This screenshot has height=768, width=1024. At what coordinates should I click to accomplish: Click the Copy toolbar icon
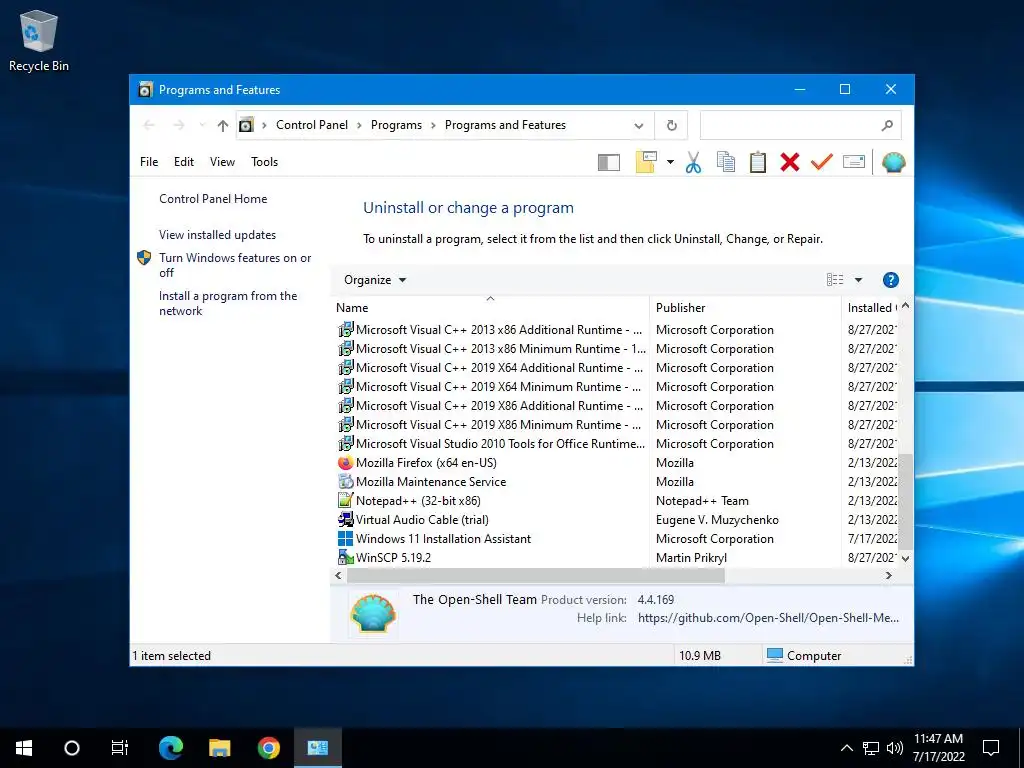tap(726, 162)
